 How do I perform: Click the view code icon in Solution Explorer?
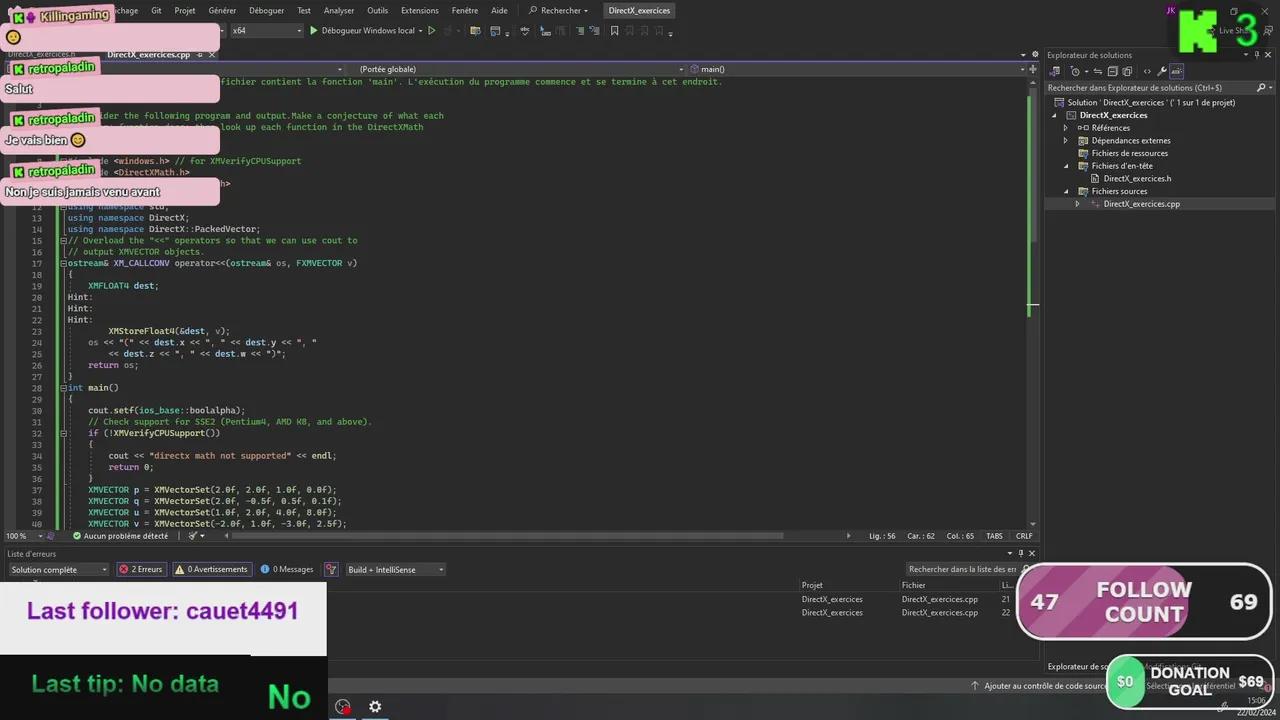click(1146, 71)
